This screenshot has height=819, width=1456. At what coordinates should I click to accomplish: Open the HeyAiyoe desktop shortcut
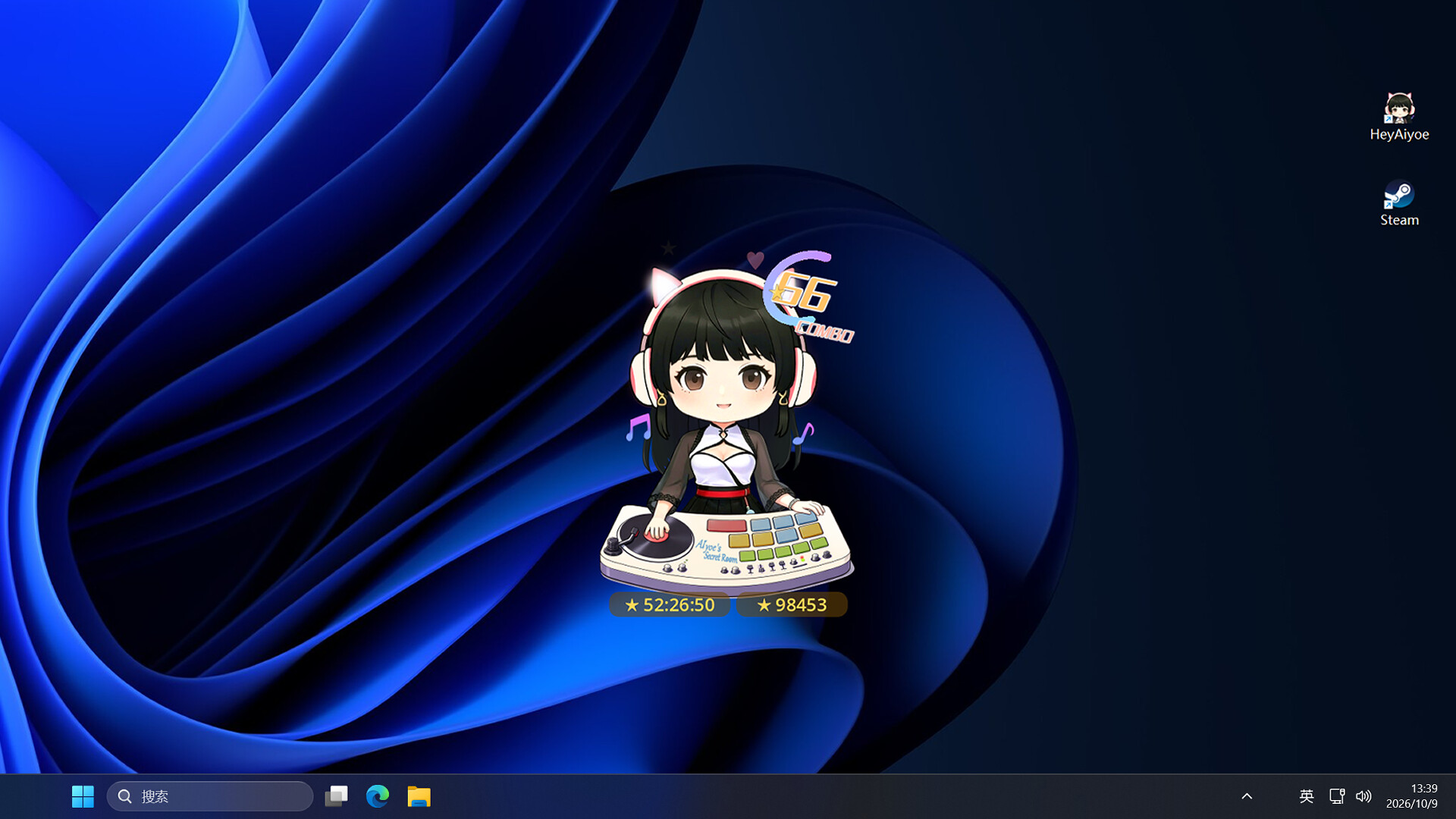point(1399,116)
